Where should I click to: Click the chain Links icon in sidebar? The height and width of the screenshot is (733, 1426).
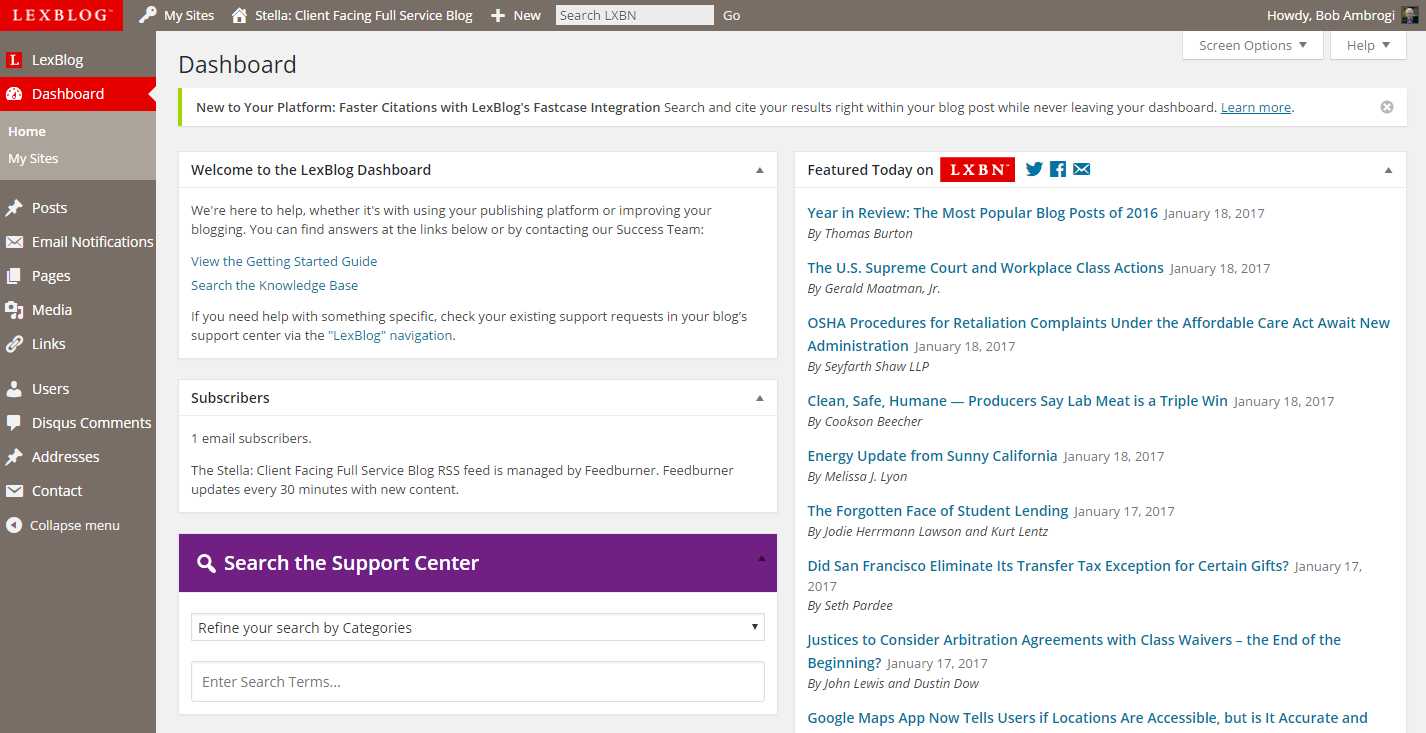14,344
